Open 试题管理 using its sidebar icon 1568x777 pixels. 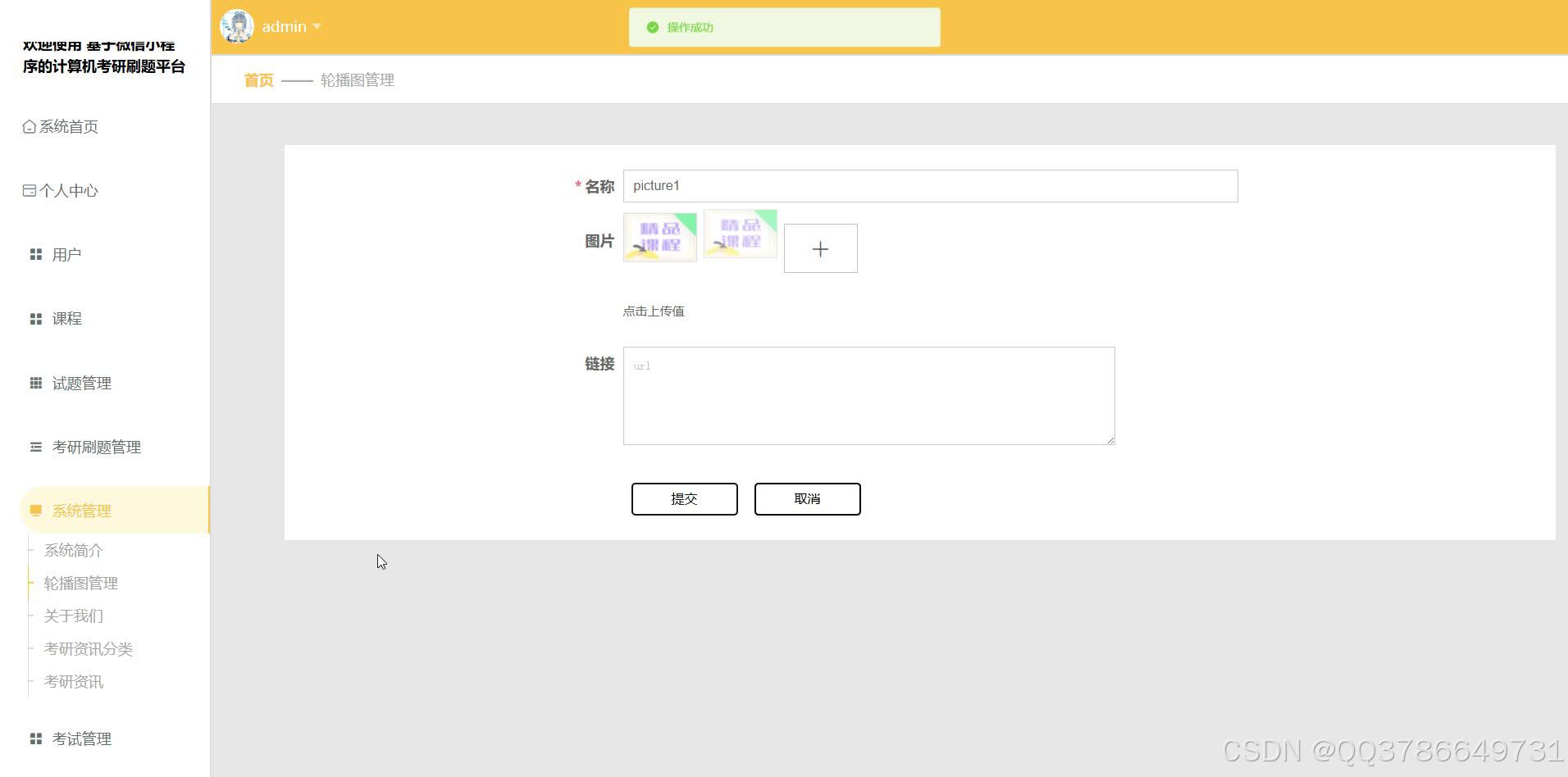coord(35,383)
